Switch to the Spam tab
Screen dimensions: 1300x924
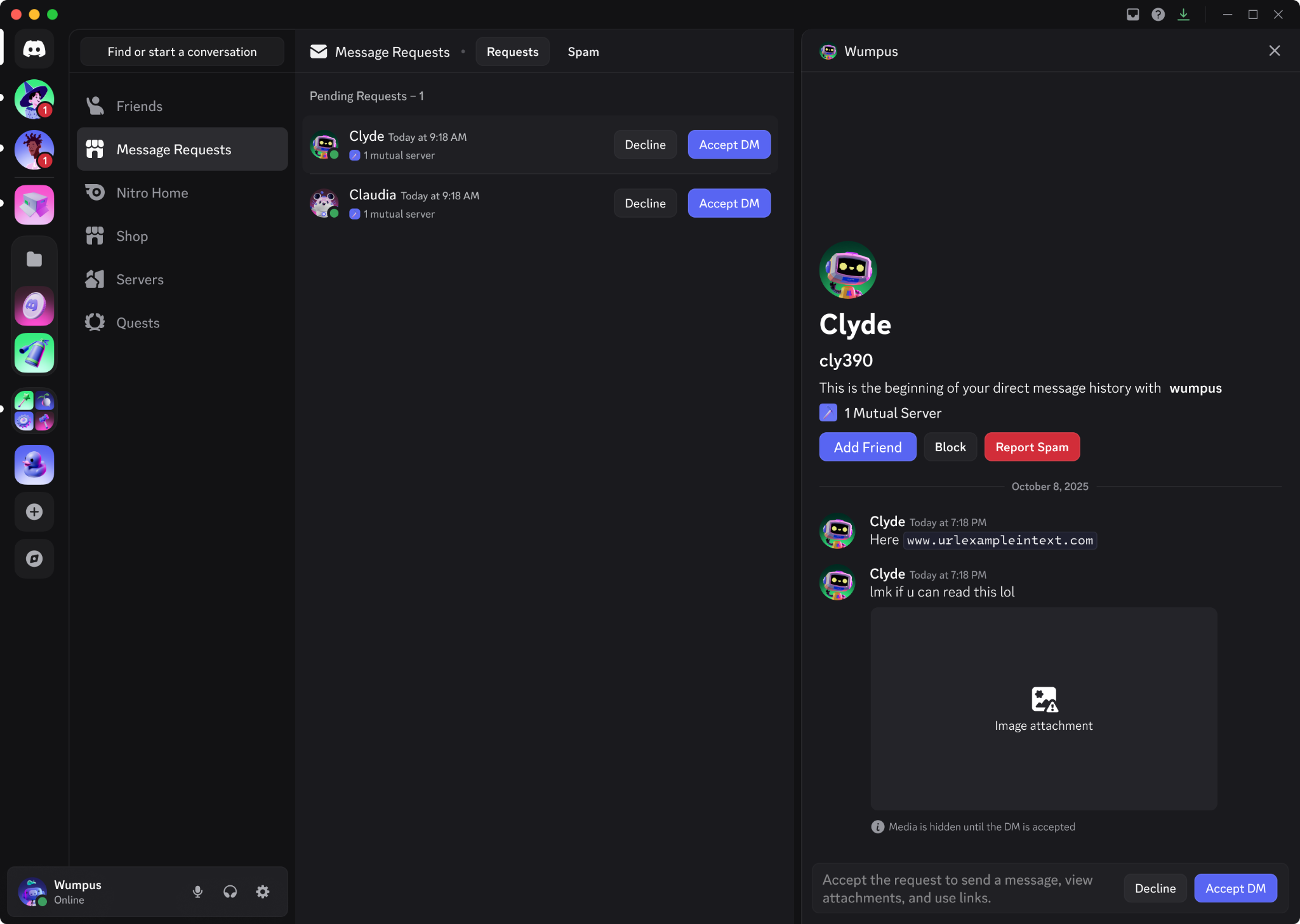(x=583, y=51)
